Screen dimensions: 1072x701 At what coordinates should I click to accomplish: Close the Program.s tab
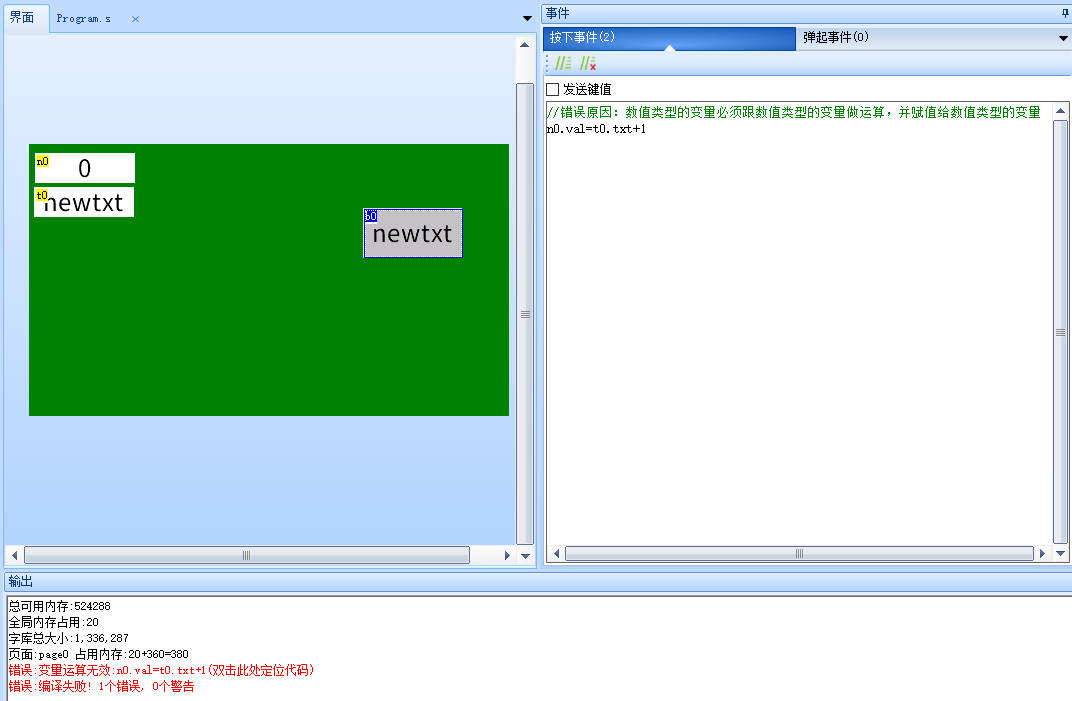point(136,19)
